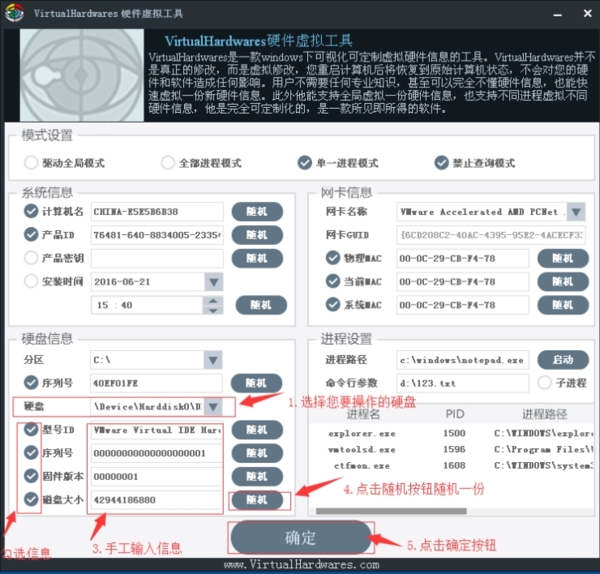The image size is (600, 574).
Task: Sort by the 进程名 column header
Action: click(x=363, y=414)
